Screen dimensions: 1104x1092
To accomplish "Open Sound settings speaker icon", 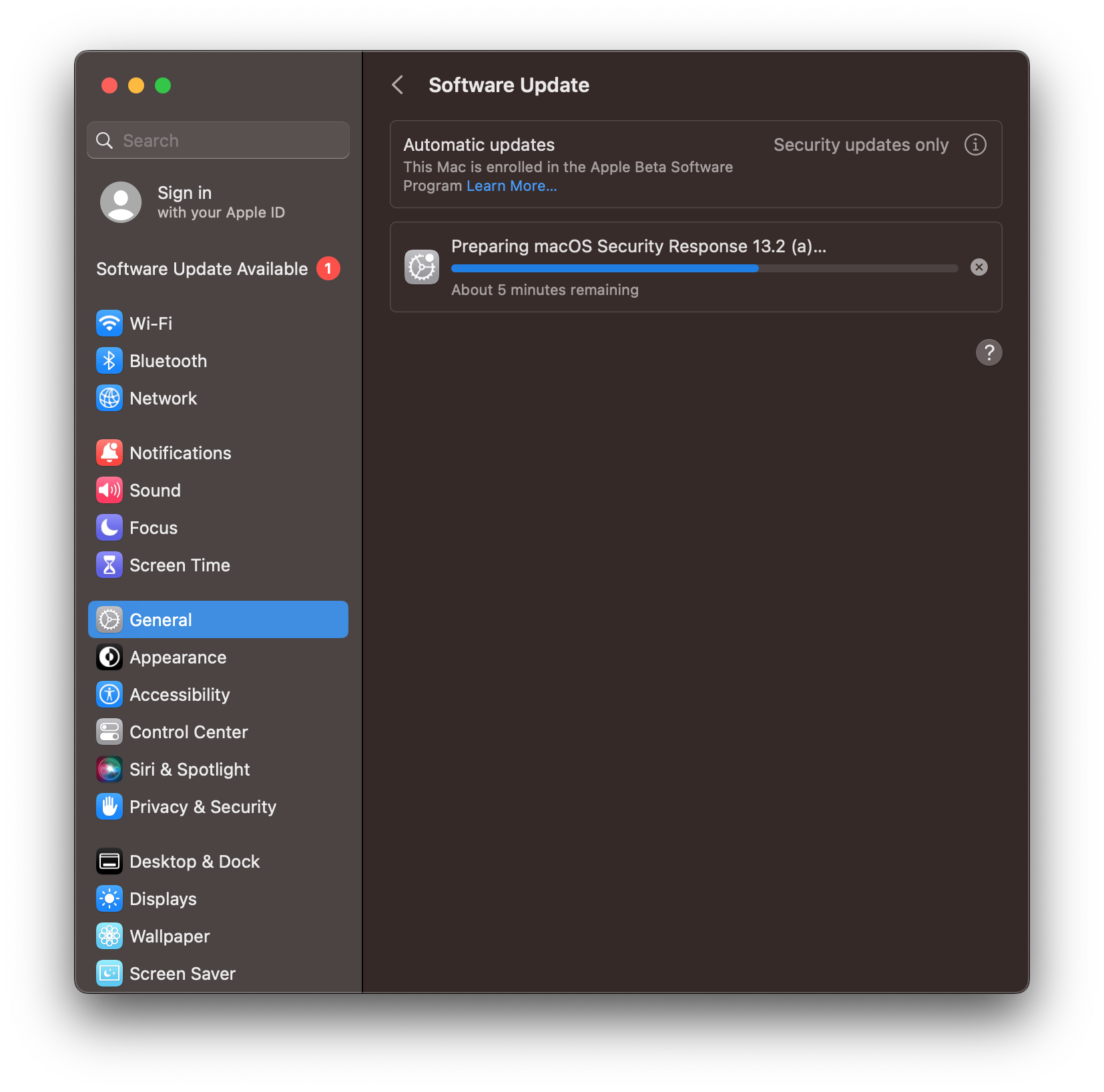I will [x=109, y=491].
